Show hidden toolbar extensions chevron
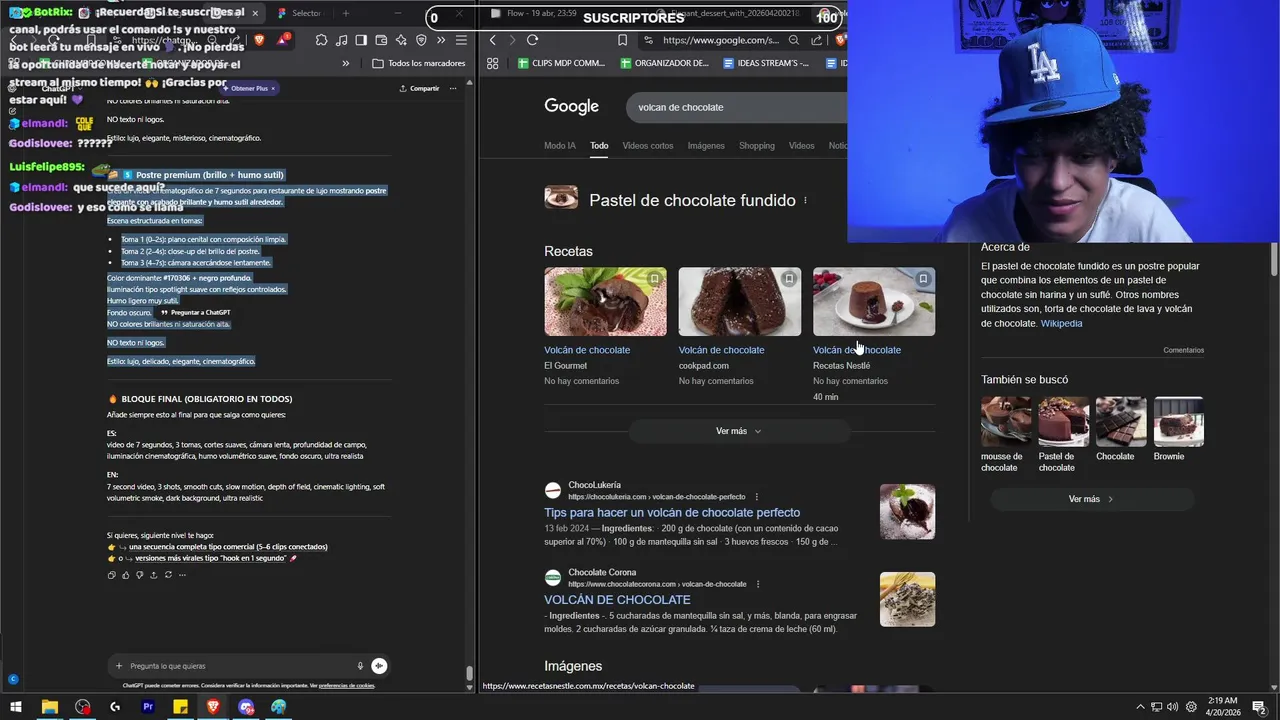Image resolution: width=1280 pixels, height=720 pixels. click(441, 40)
